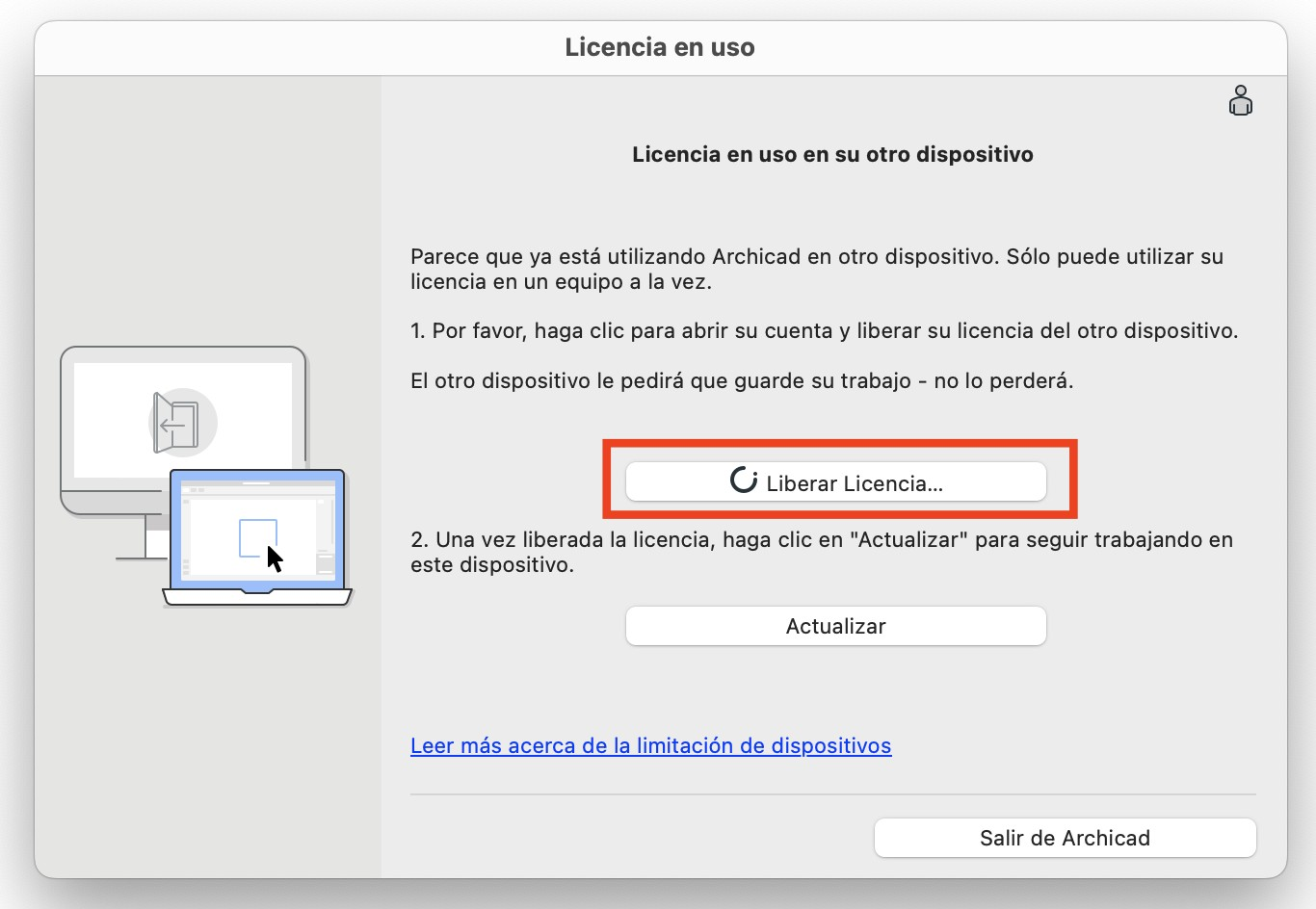
Task: Click the black cursor arrow in laptop illustration
Action: point(275,558)
